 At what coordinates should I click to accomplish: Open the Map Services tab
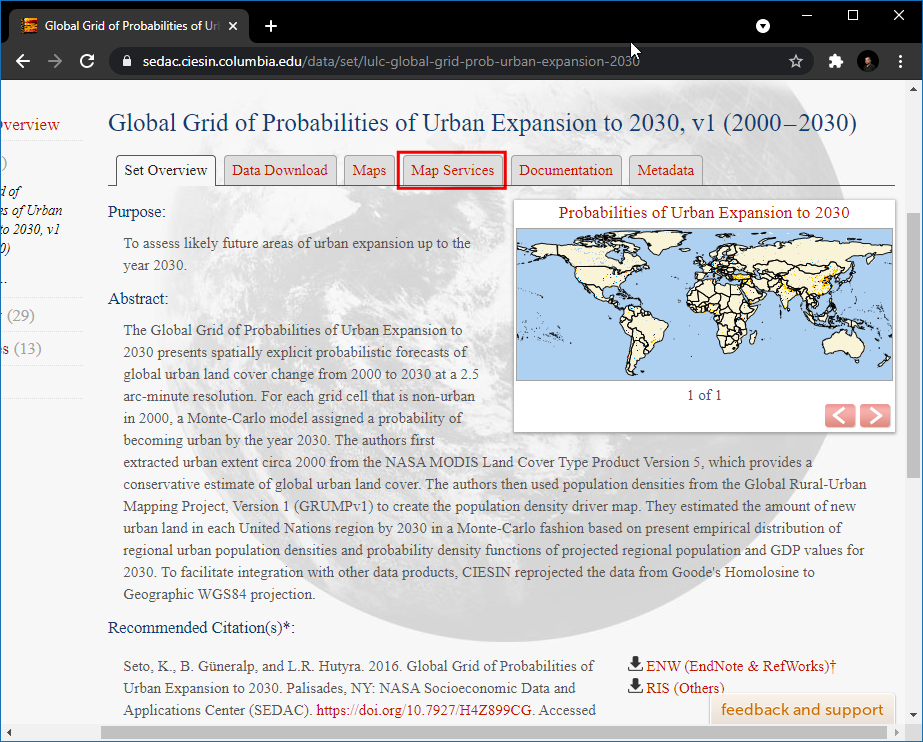[x=452, y=171]
